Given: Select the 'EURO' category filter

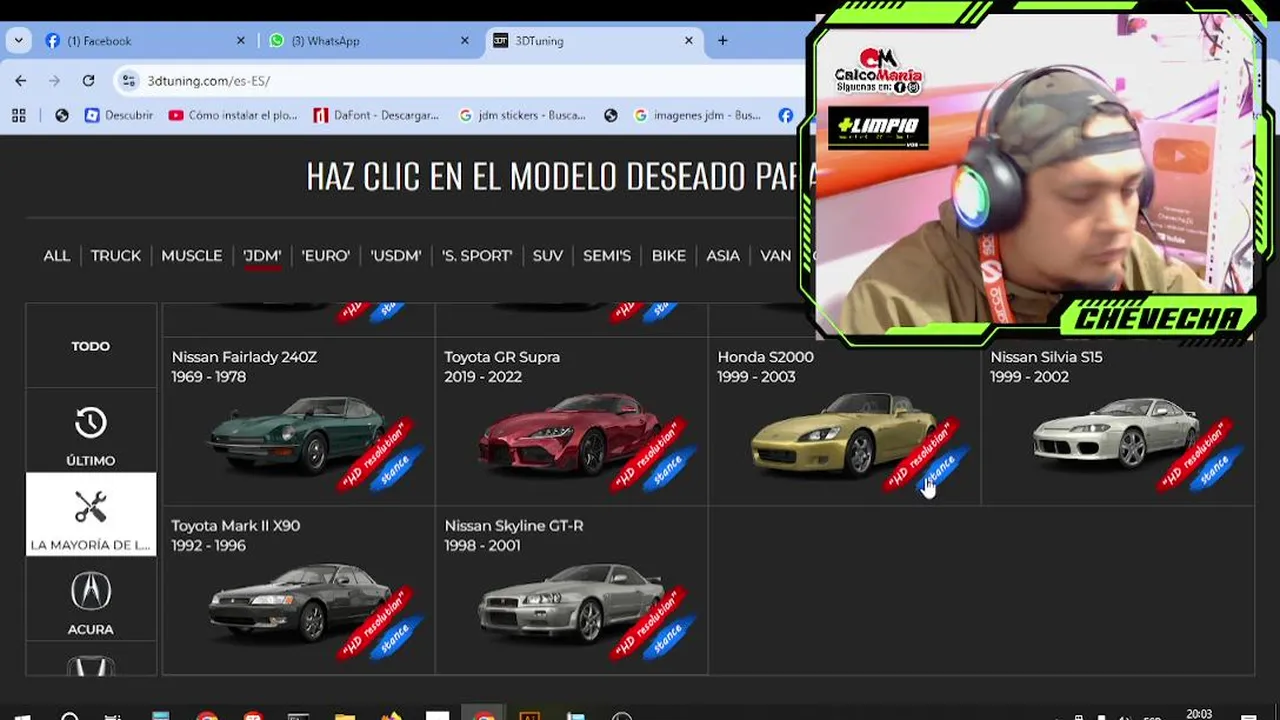Looking at the screenshot, I should pos(326,256).
